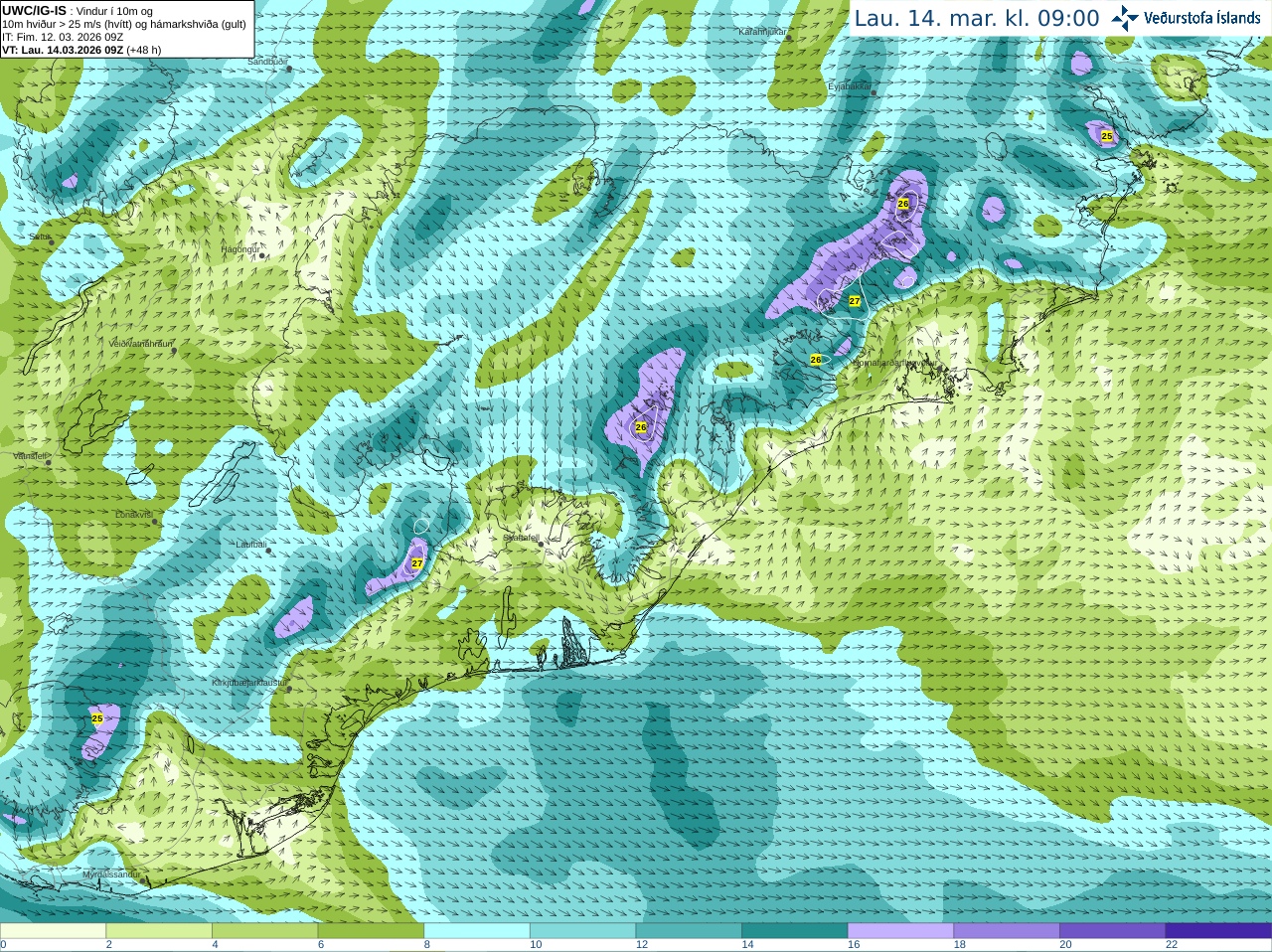
Task: Click the "Veðurstofa Íslands" wordmark text
Action: [x=1201, y=18]
